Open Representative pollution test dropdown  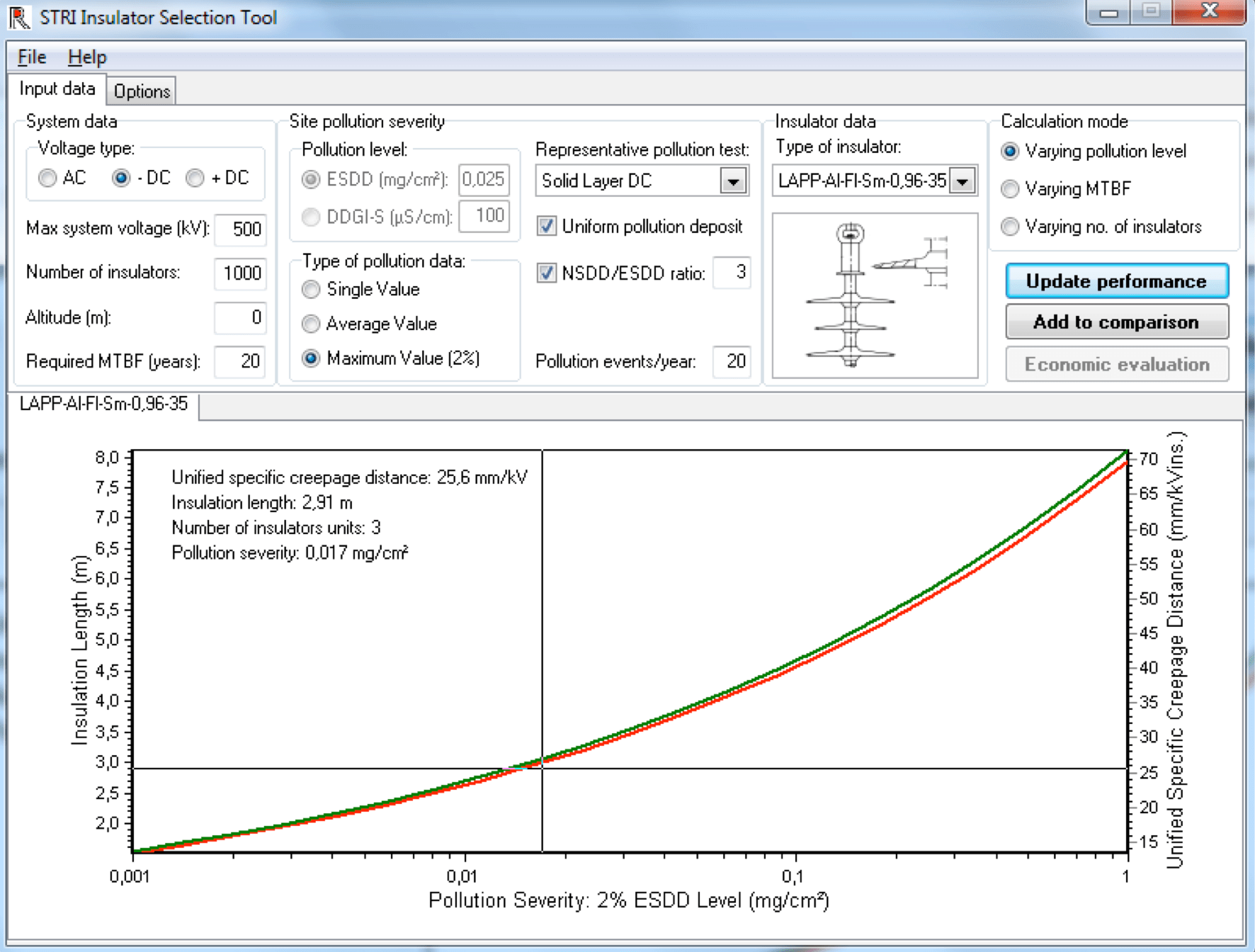pos(734,181)
